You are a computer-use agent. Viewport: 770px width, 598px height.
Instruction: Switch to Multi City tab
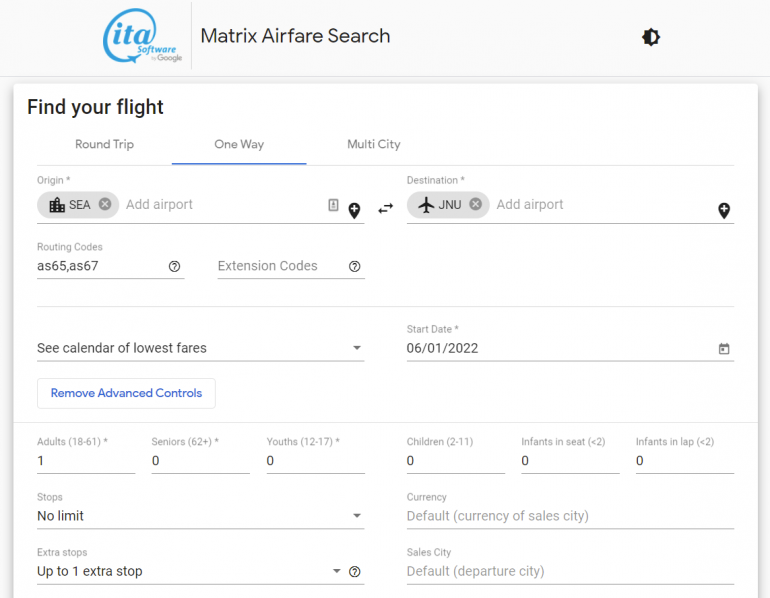coord(373,144)
